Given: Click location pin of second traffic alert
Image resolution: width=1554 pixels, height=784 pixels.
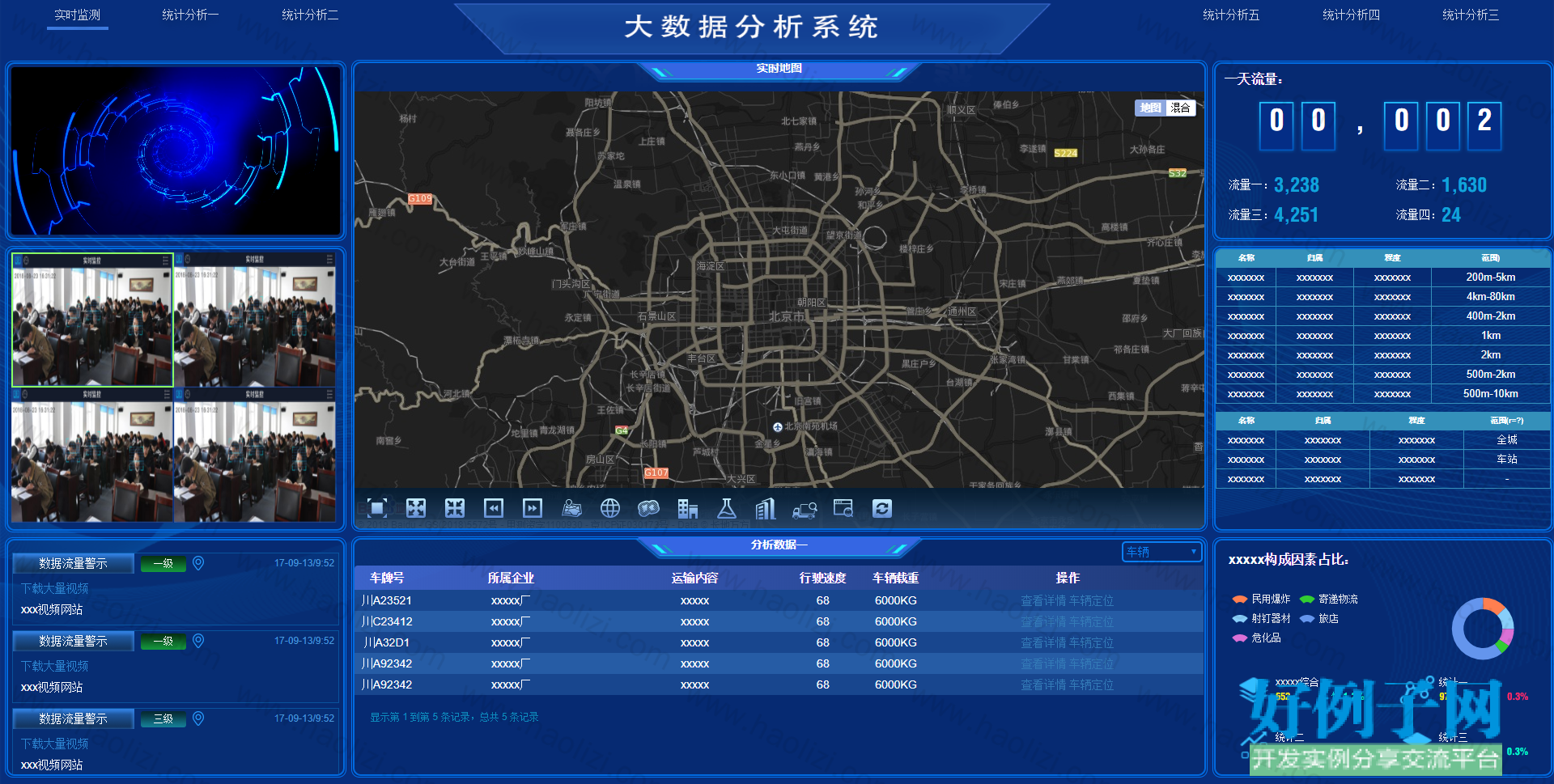Looking at the screenshot, I should coord(198,641).
